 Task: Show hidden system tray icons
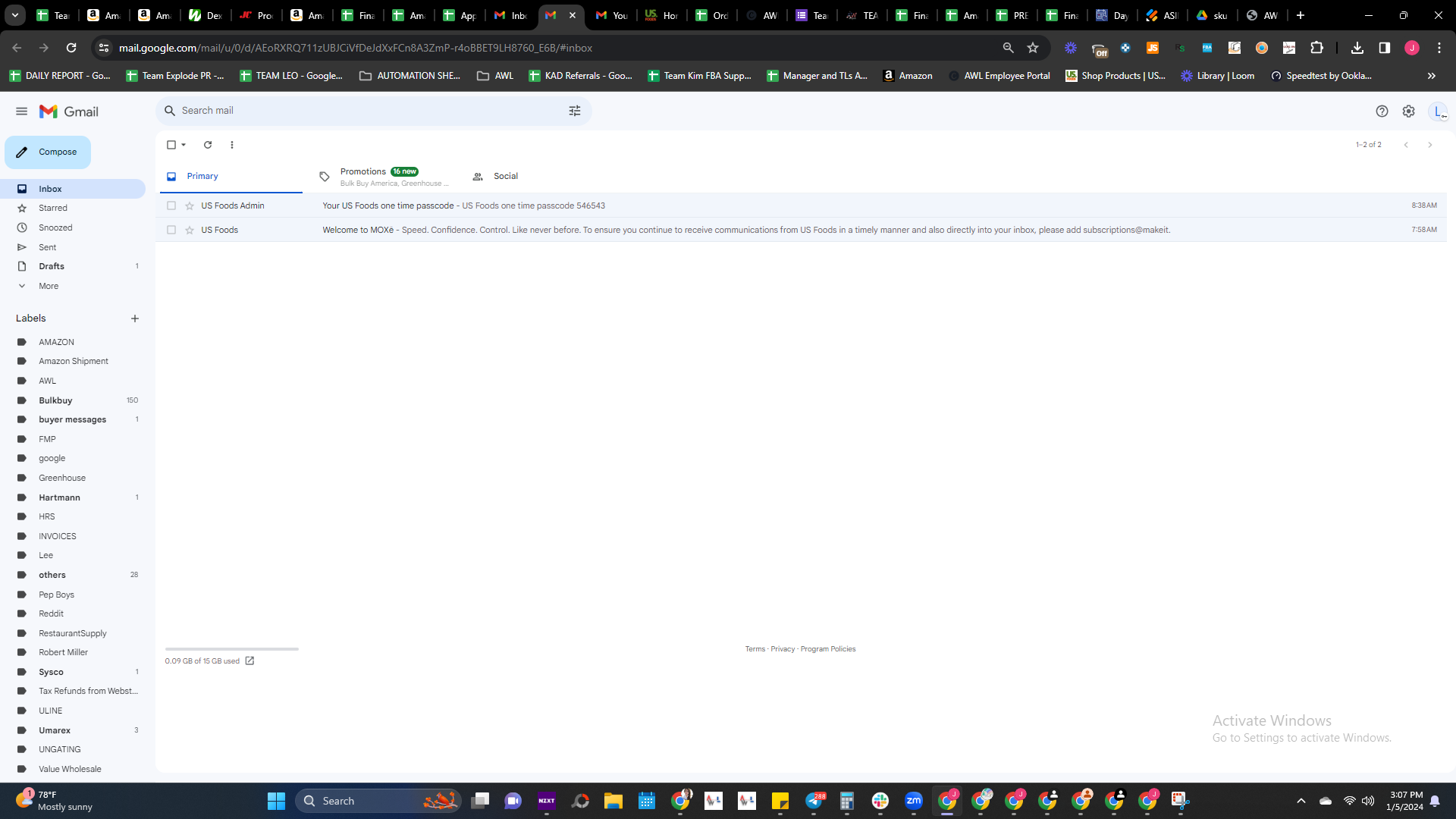click(x=1301, y=801)
